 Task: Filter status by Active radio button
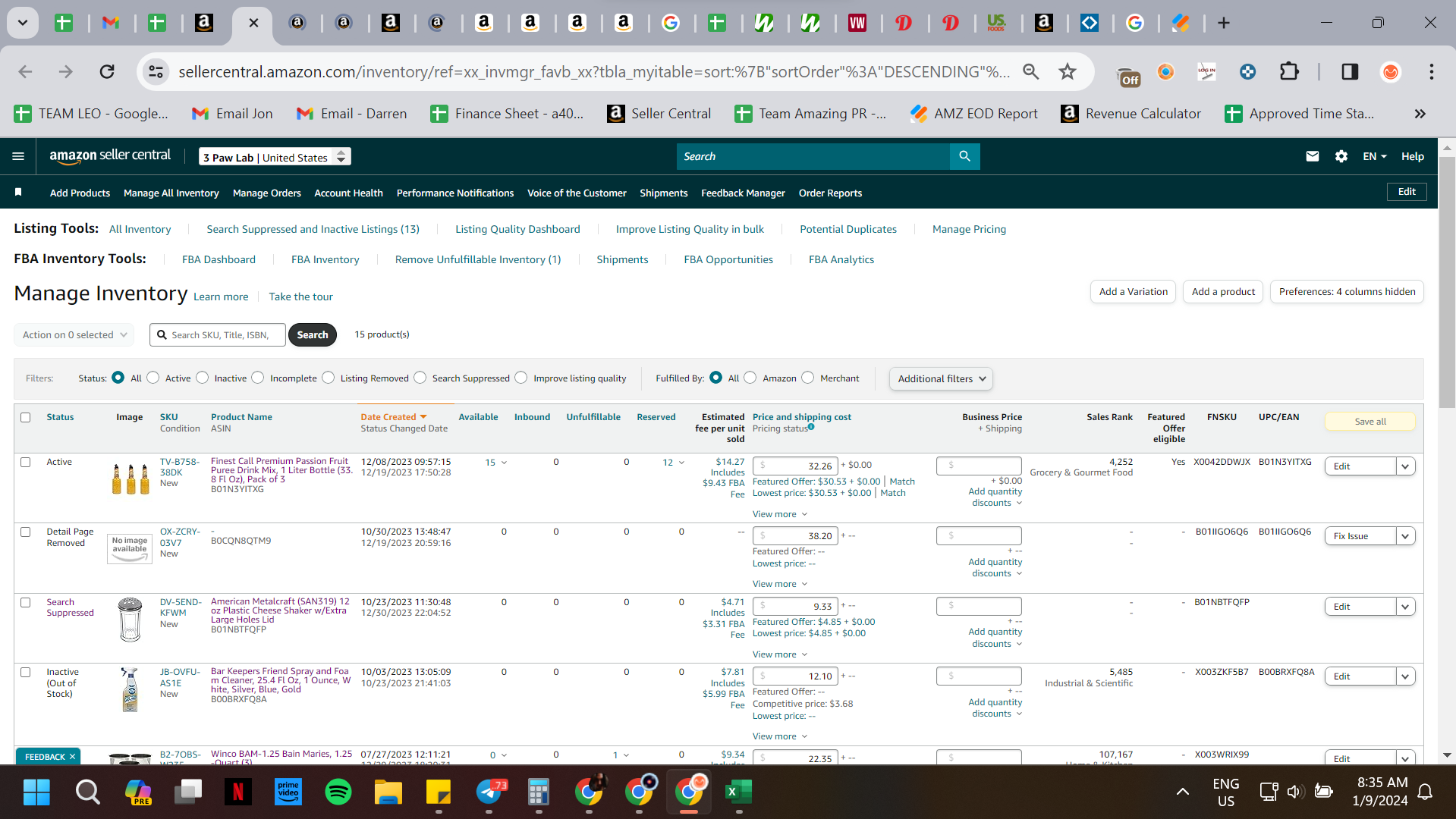pyautogui.click(x=153, y=378)
